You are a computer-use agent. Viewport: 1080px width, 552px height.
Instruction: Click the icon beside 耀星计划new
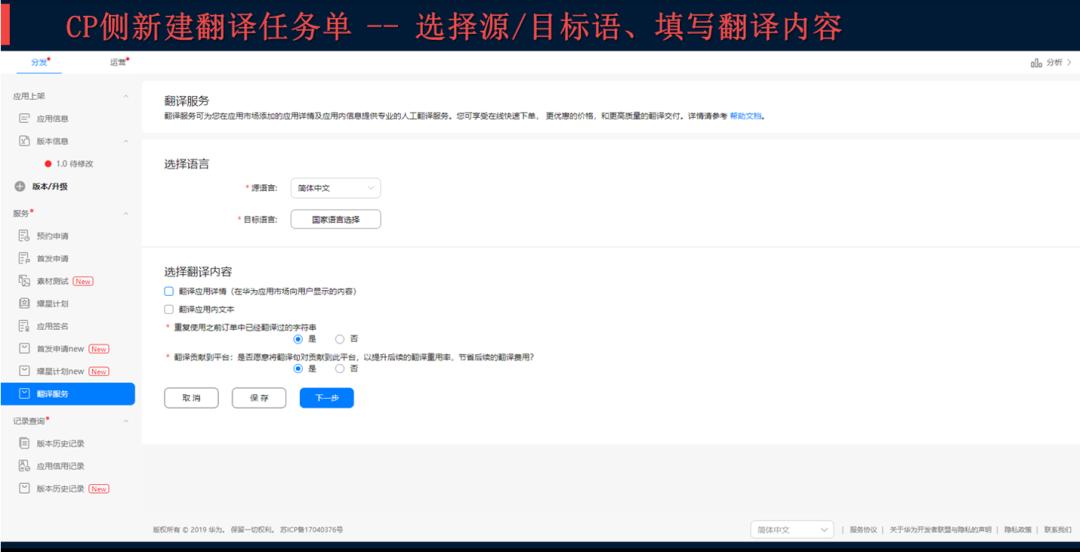coord(25,371)
